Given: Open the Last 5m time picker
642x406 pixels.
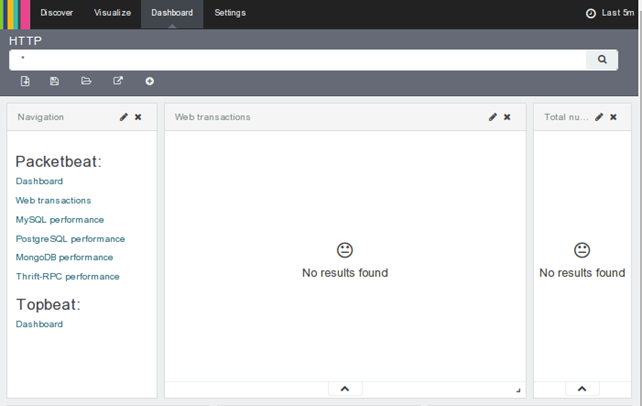Looking at the screenshot, I should pyautogui.click(x=609, y=13).
